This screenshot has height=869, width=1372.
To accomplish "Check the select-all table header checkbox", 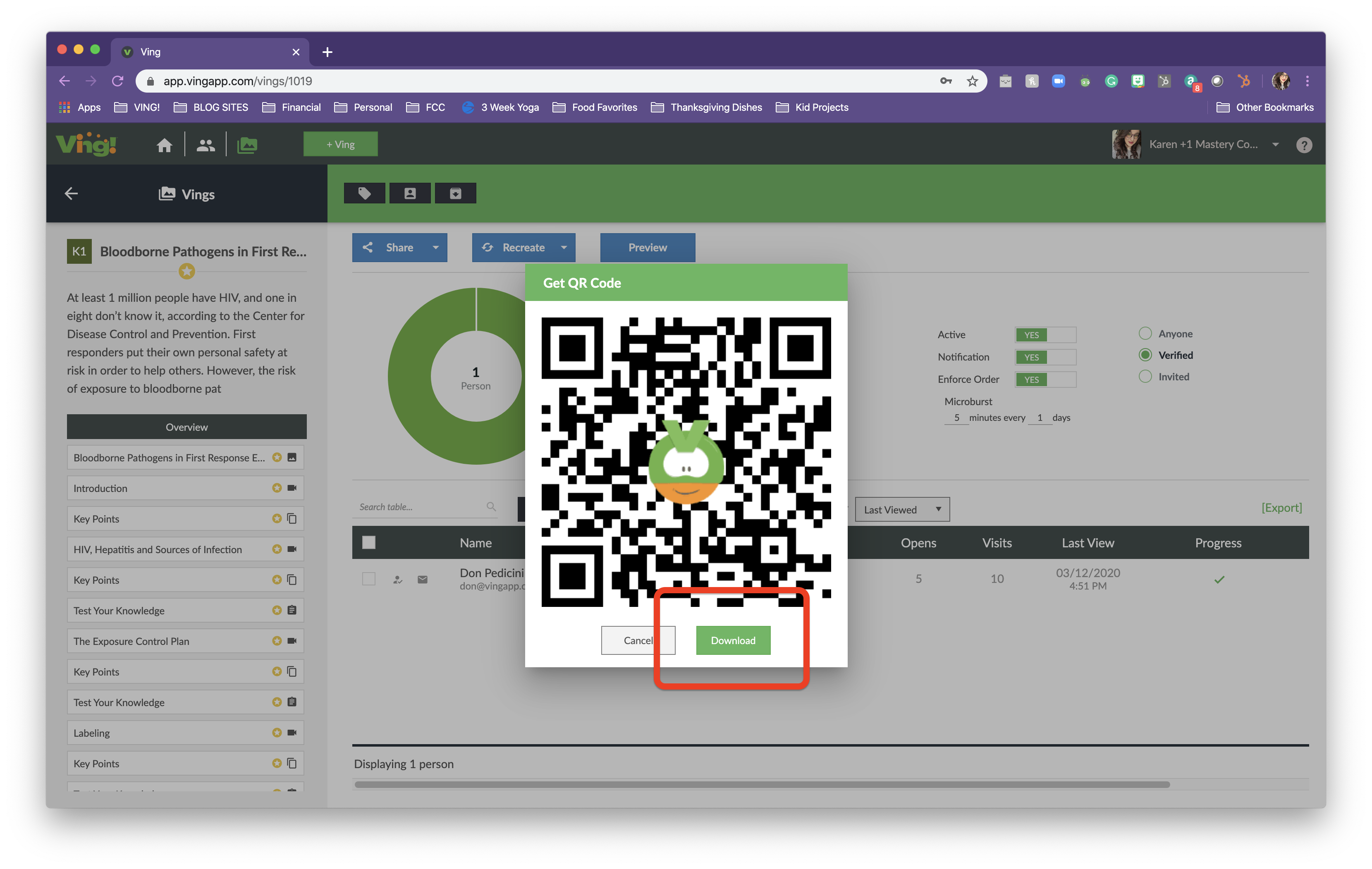I will coord(369,542).
